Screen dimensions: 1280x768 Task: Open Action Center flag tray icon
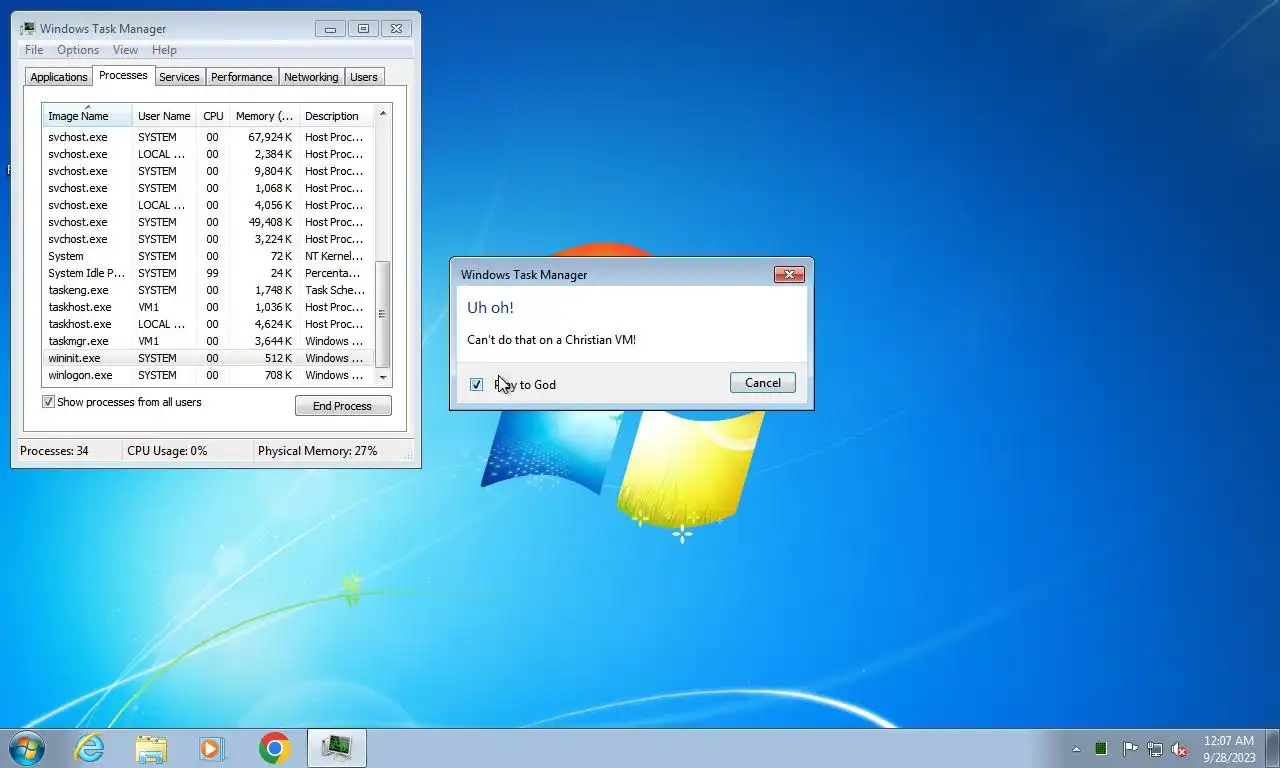(x=1130, y=749)
